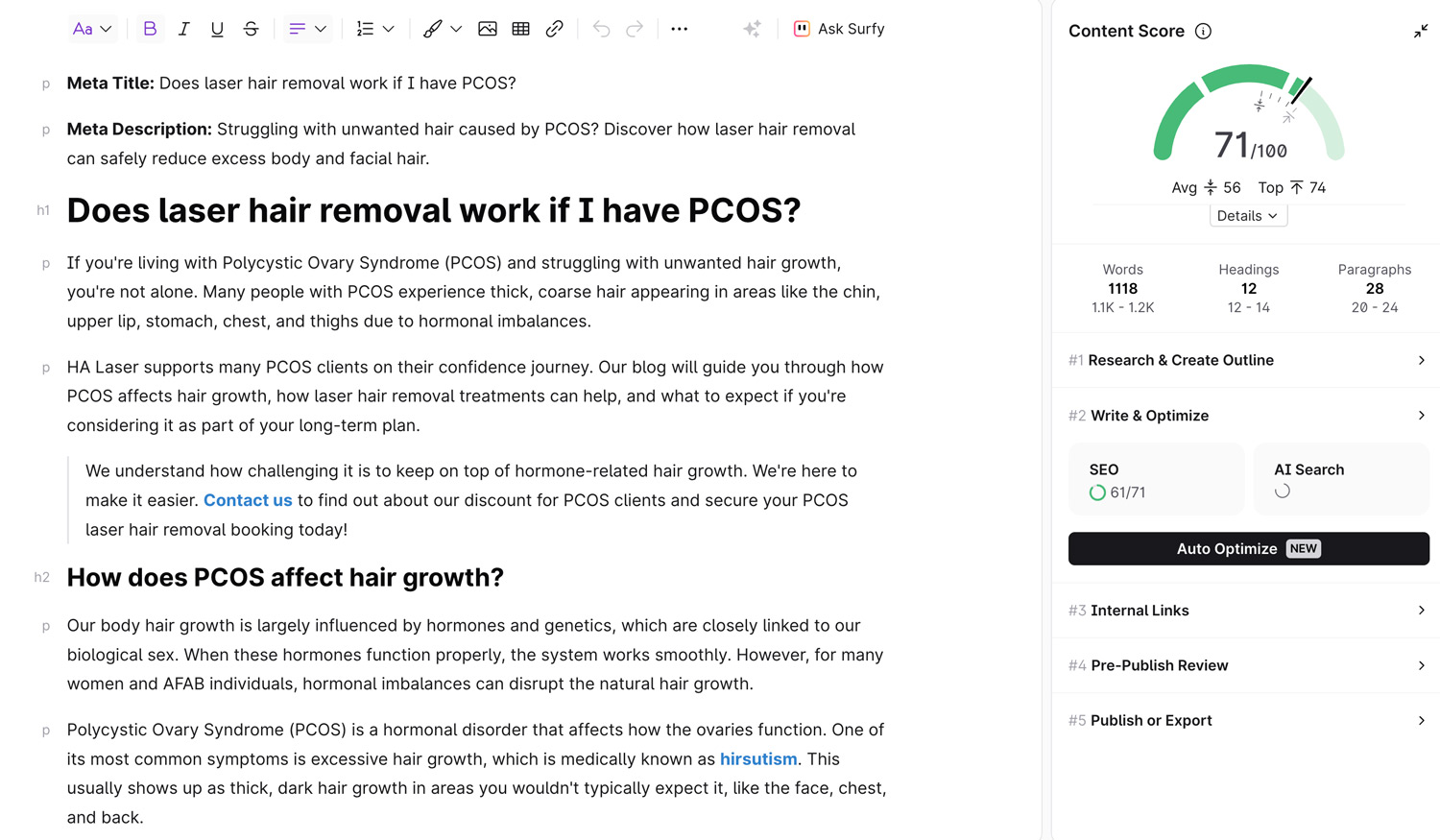Expand the Internal Links step
Screen dimensions: 1440x840
coord(1247,611)
